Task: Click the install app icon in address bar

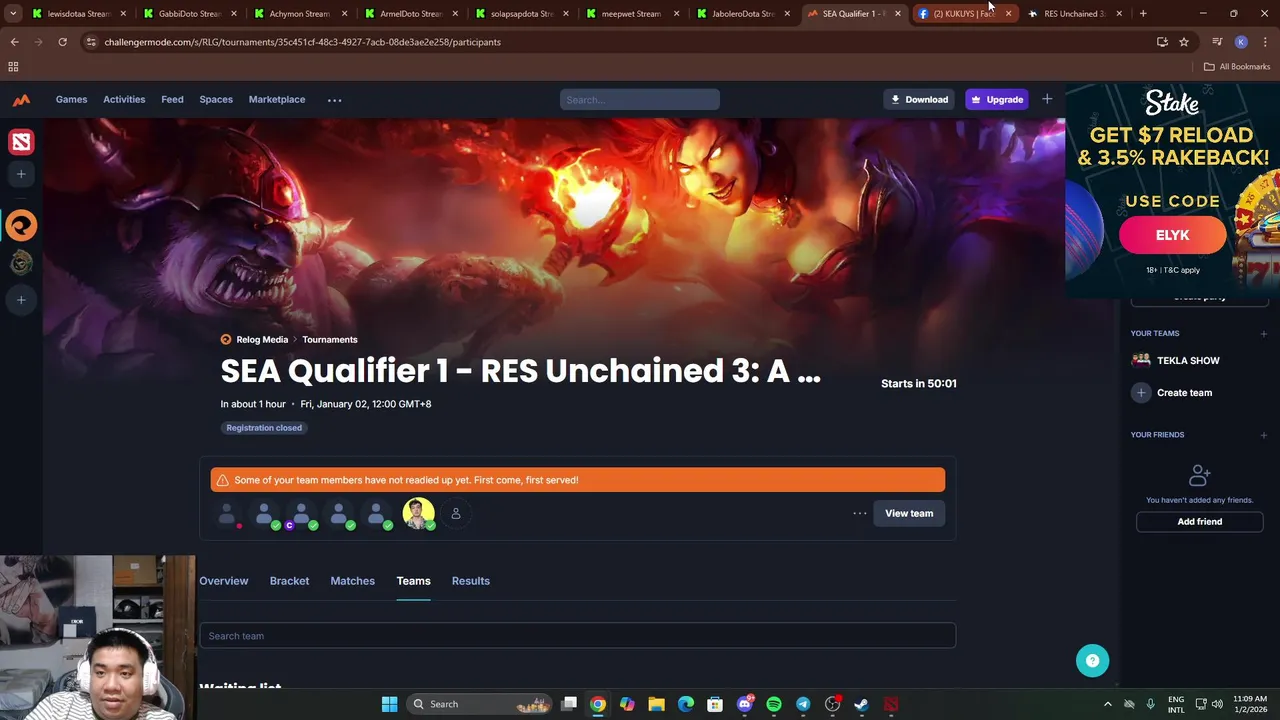Action: tap(1162, 42)
